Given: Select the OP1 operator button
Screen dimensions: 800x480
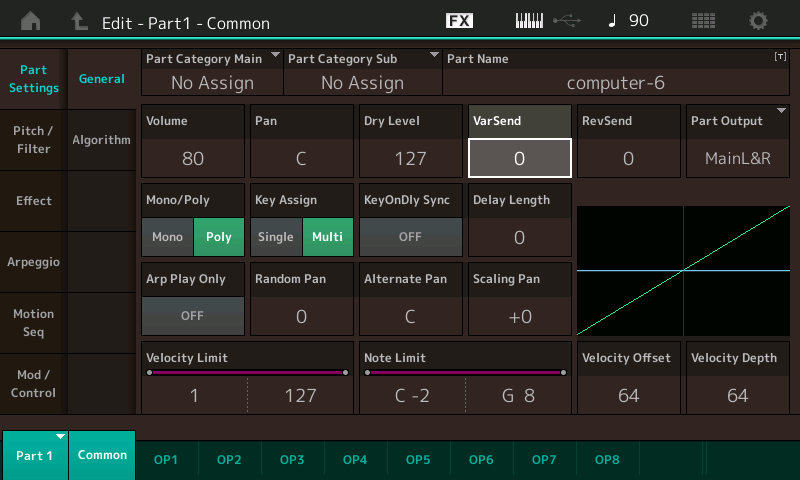Looking at the screenshot, I should [166, 459].
